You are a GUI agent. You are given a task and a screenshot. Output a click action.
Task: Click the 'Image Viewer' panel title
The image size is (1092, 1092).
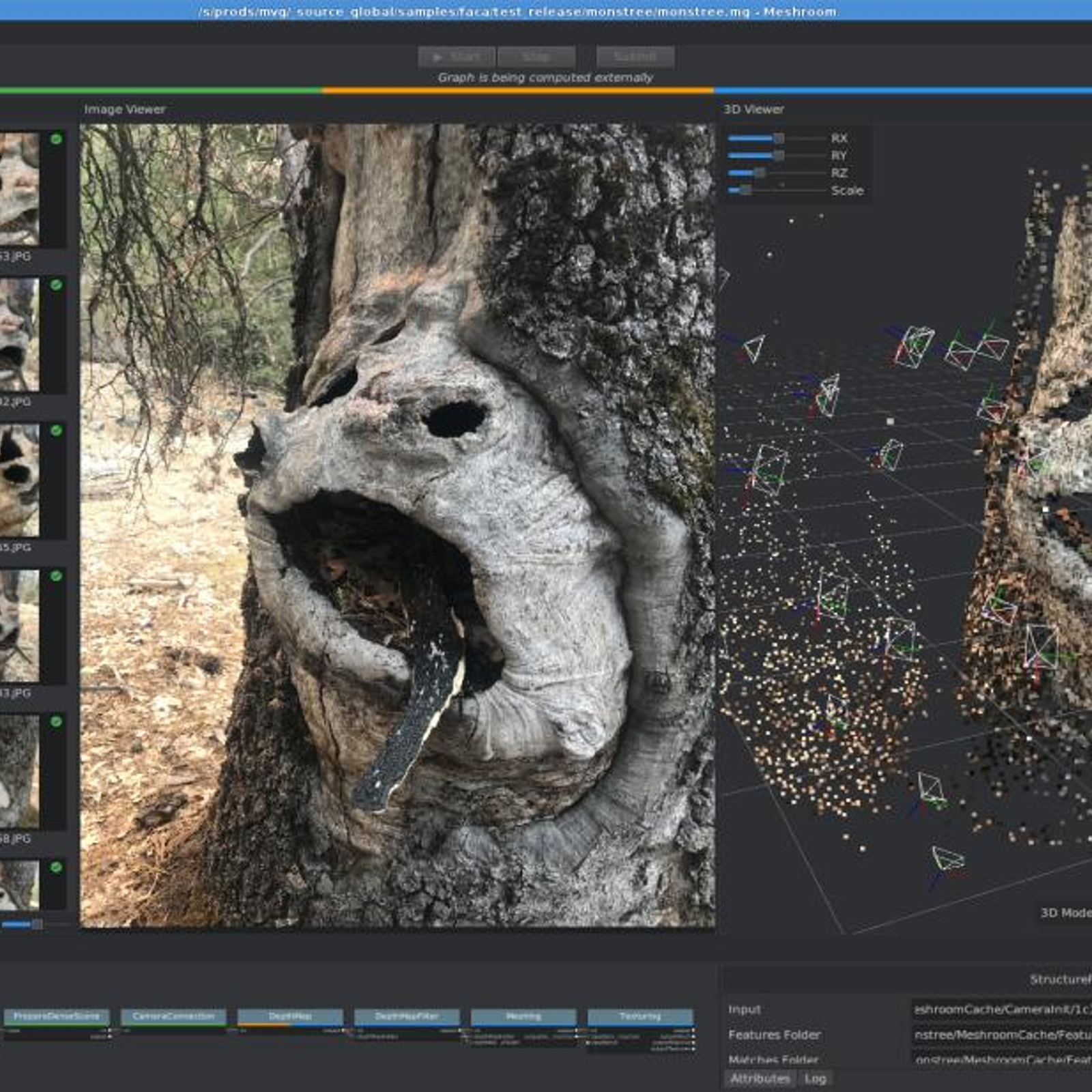(x=125, y=109)
